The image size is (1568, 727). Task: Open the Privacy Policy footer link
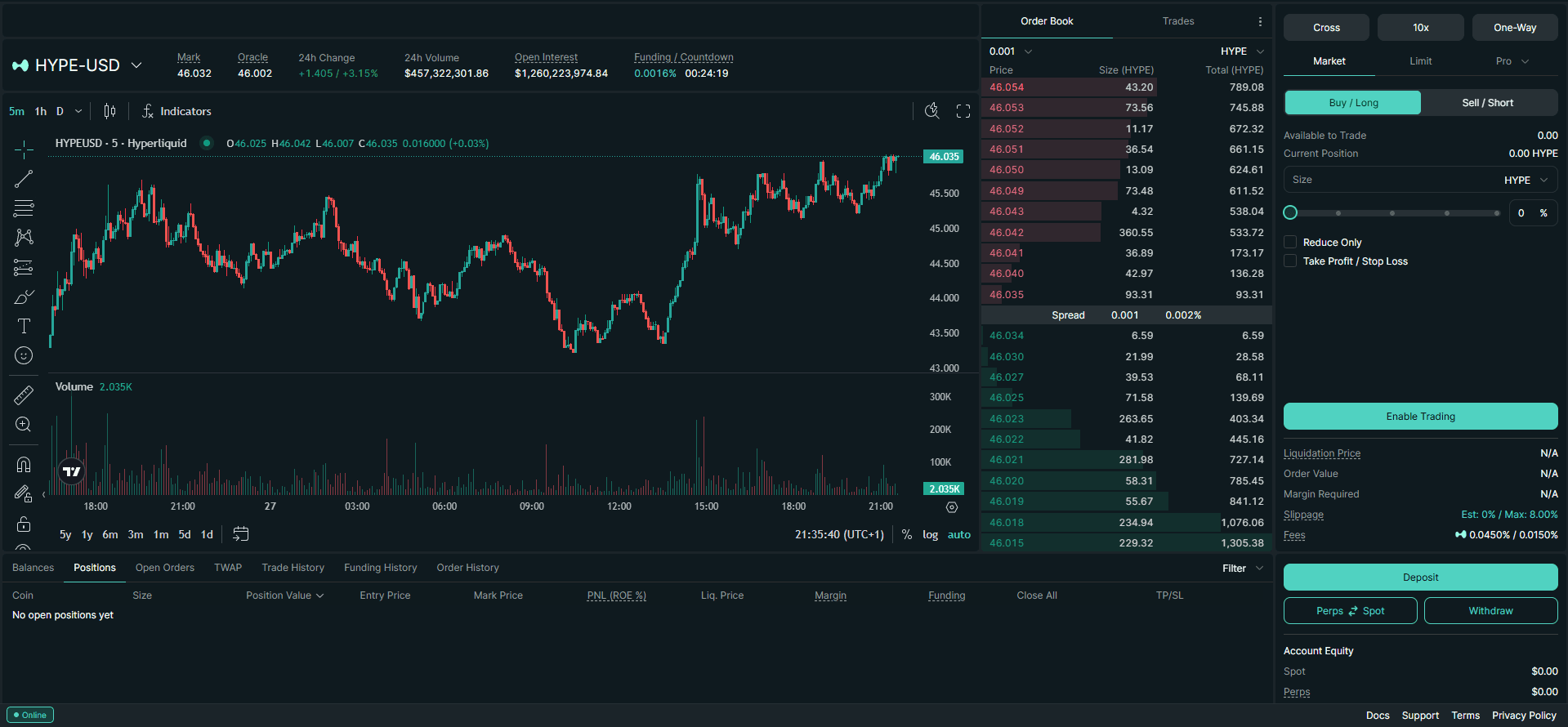(1524, 716)
